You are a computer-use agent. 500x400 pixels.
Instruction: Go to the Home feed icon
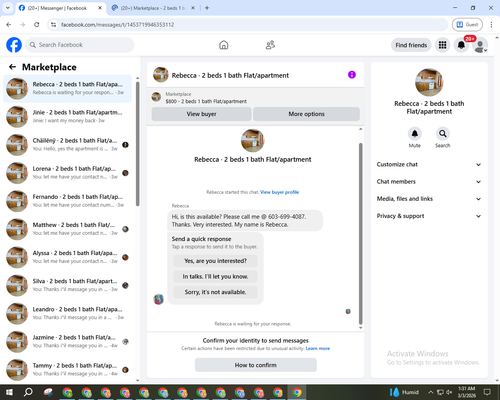point(224,45)
